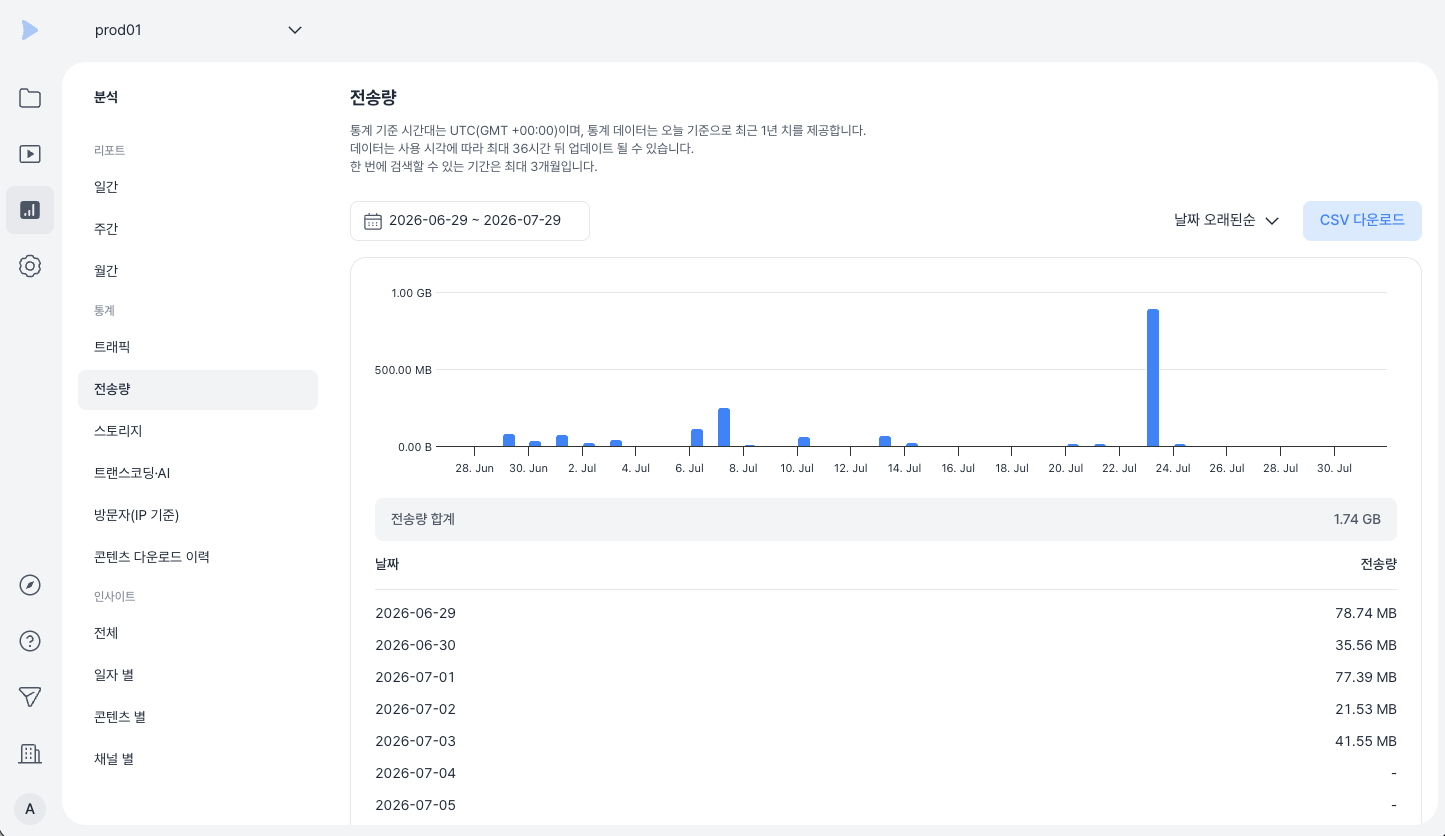Click the 전송량 column header

tap(1378, 564)
